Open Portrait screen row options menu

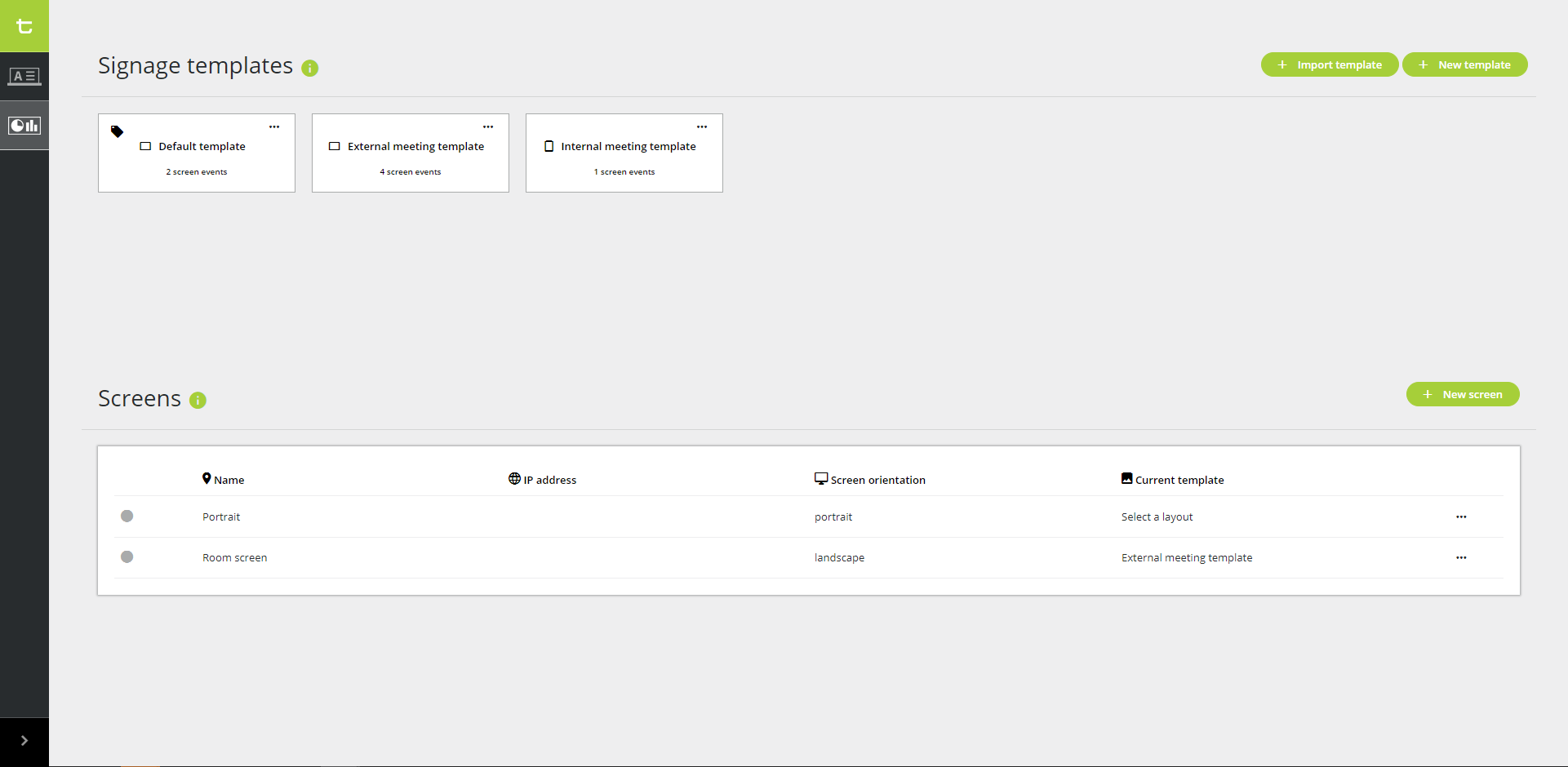click(x=1461, y=517)
